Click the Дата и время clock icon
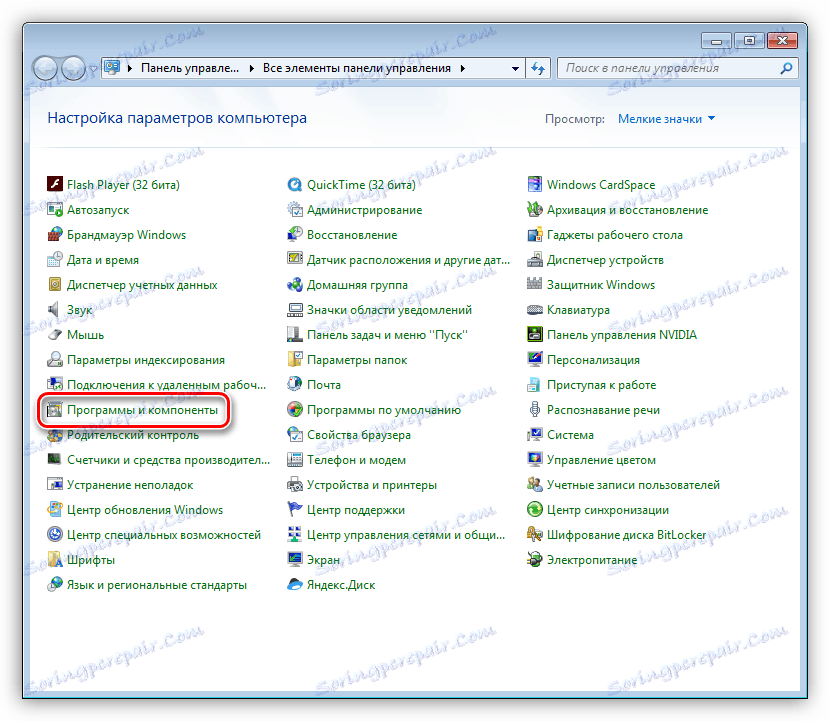Image resolution: width=830 pixels, height=721 pixels. click(55, 259)
